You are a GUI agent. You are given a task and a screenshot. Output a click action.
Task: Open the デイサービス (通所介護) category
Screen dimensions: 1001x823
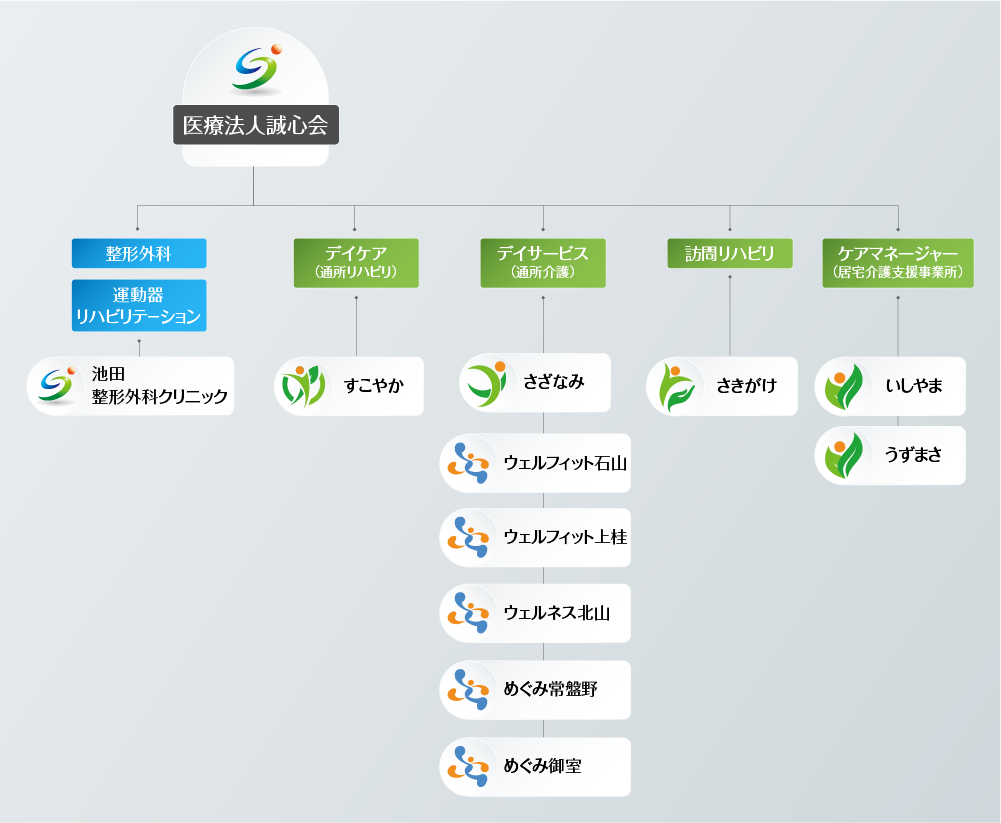543,262
